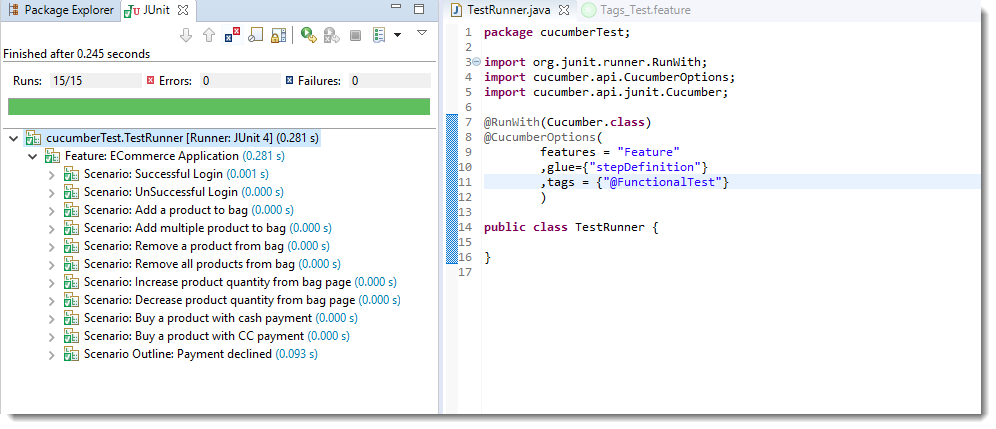Expand Scenario Outline: Payment declined node

[x=52, y=354]
